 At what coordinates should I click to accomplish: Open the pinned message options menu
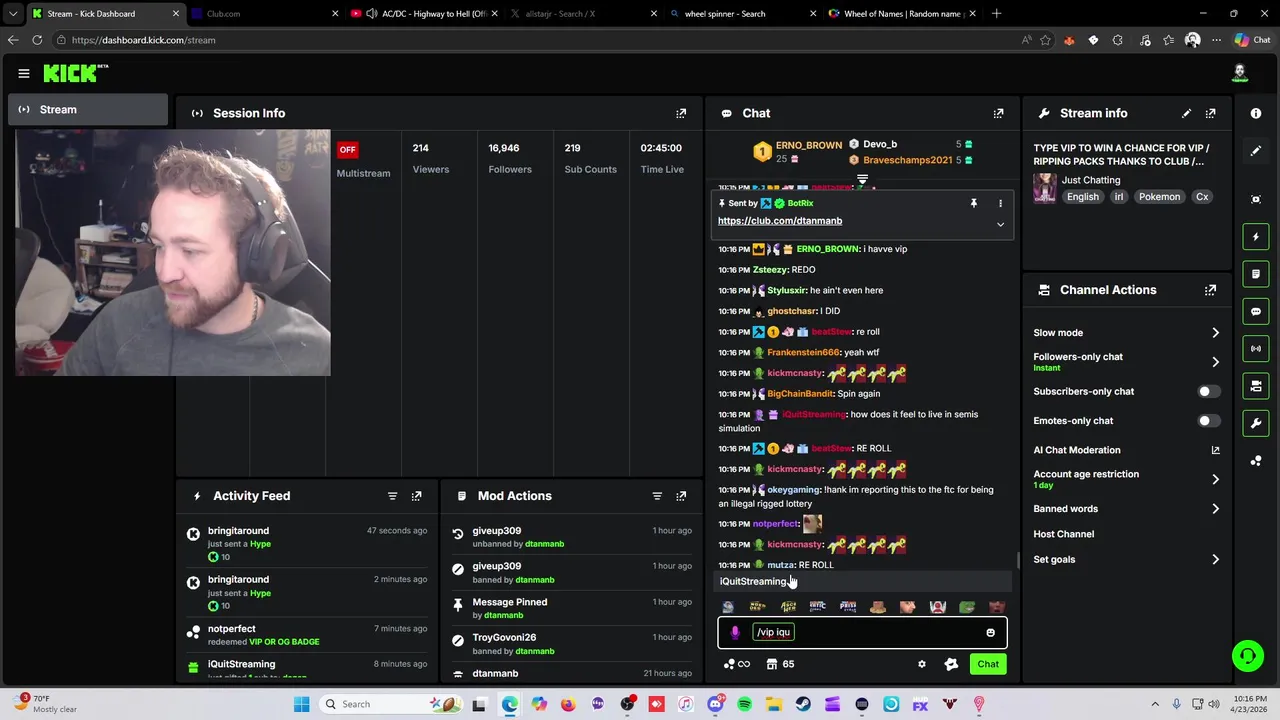(1000, 203)
